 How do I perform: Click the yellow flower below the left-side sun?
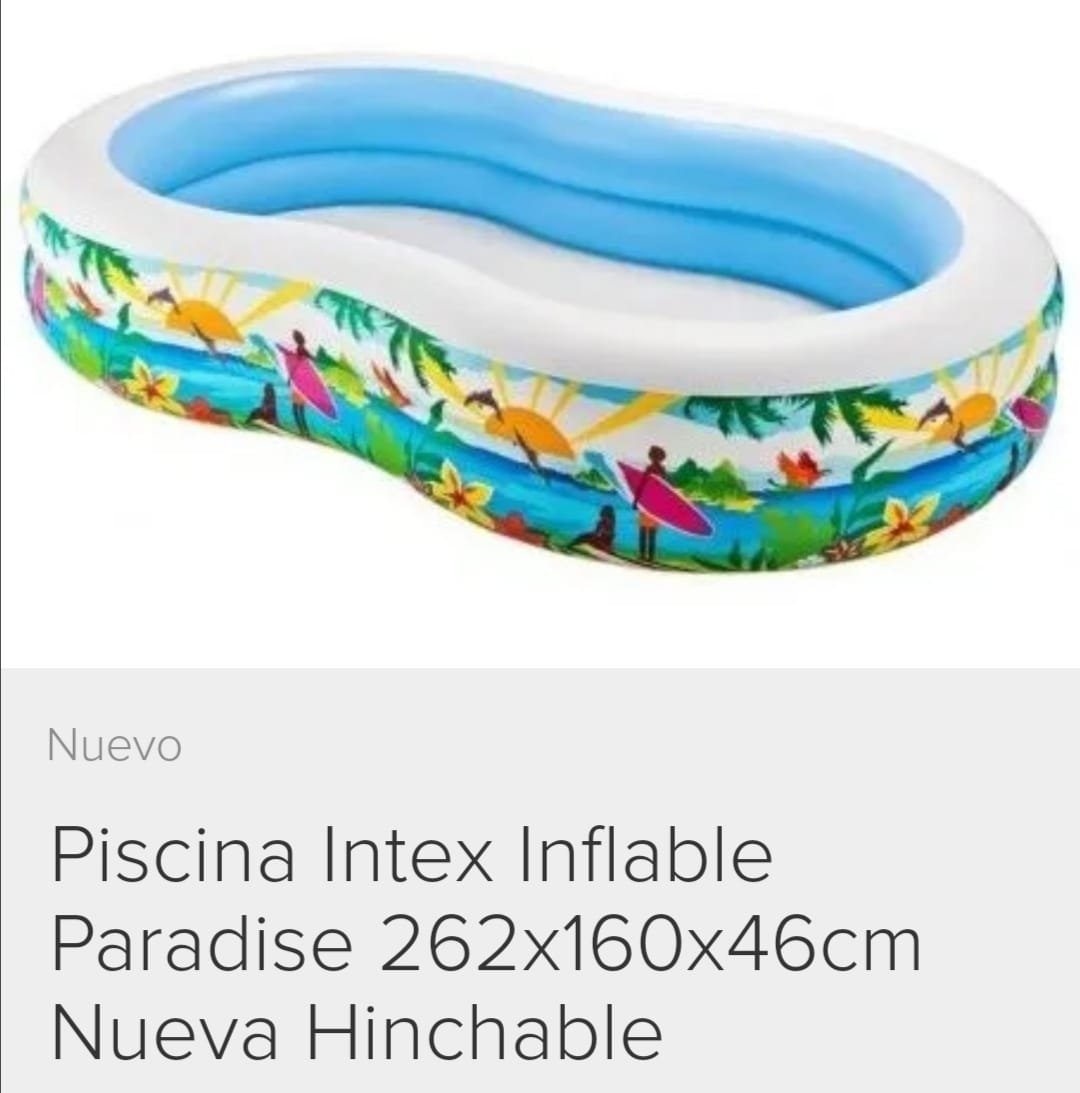[155, 383]
